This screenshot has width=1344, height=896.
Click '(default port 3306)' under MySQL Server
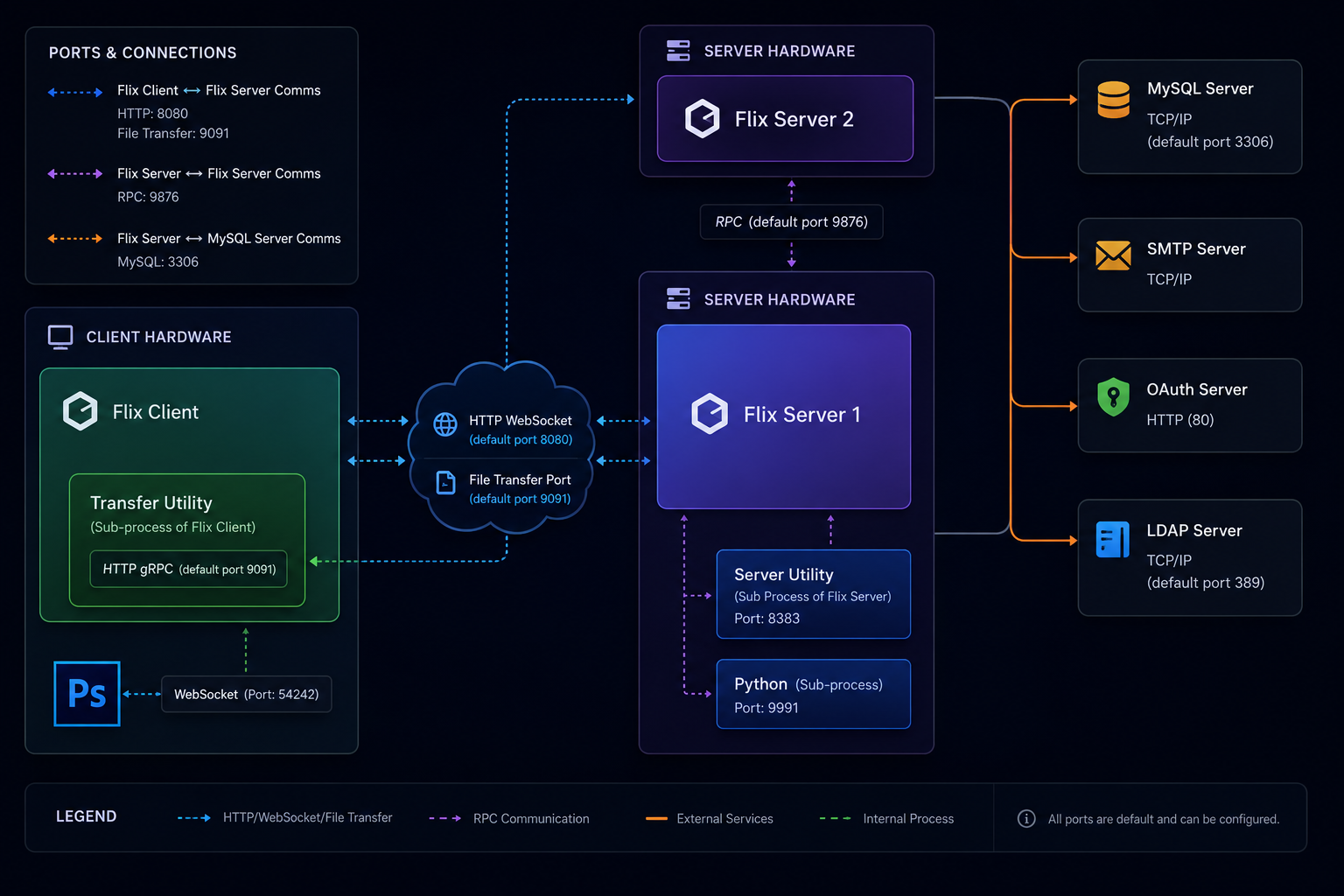click(x=1210, y=142)
